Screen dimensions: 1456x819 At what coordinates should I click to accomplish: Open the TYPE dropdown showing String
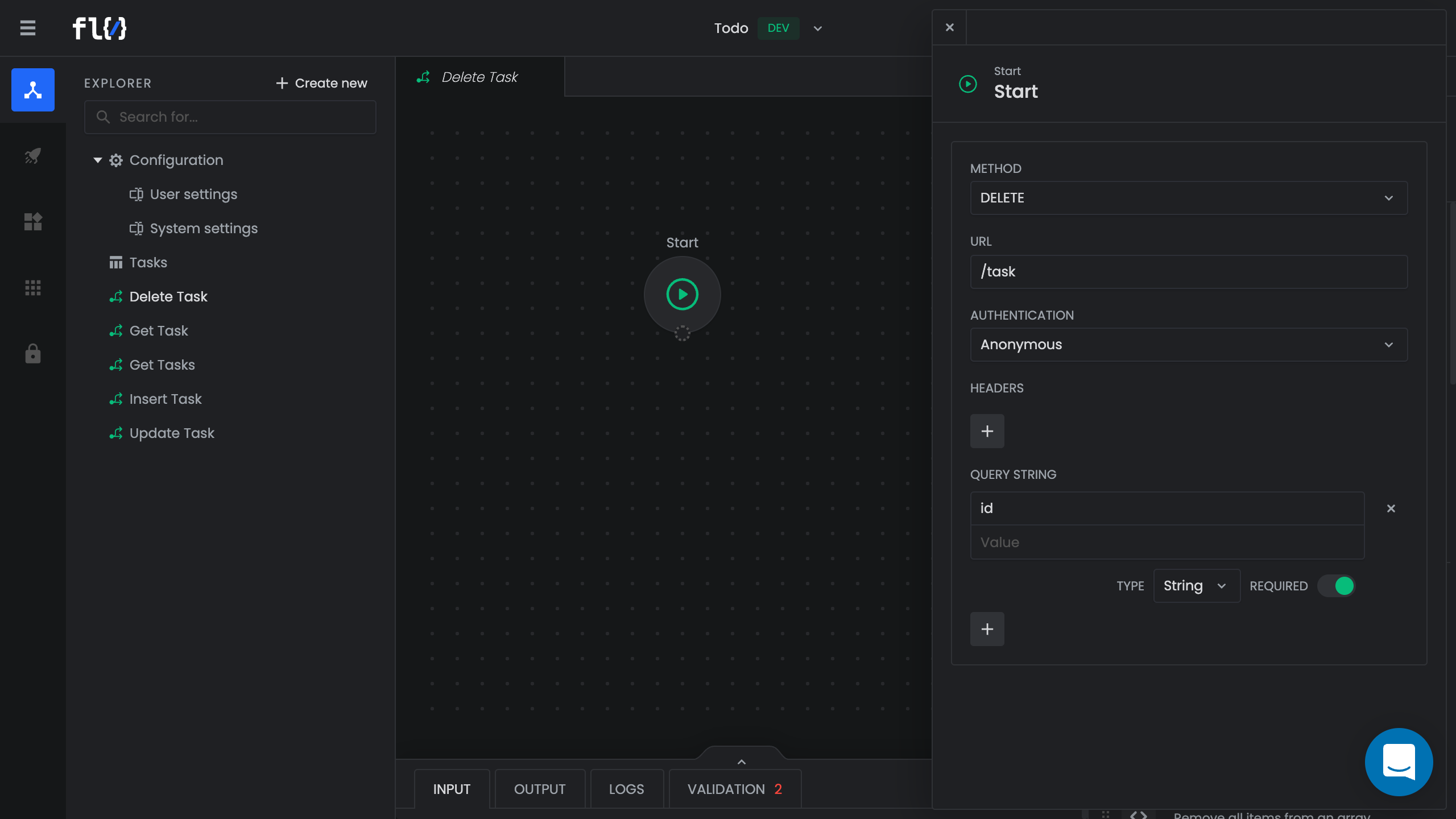(x=1196, y=586)
